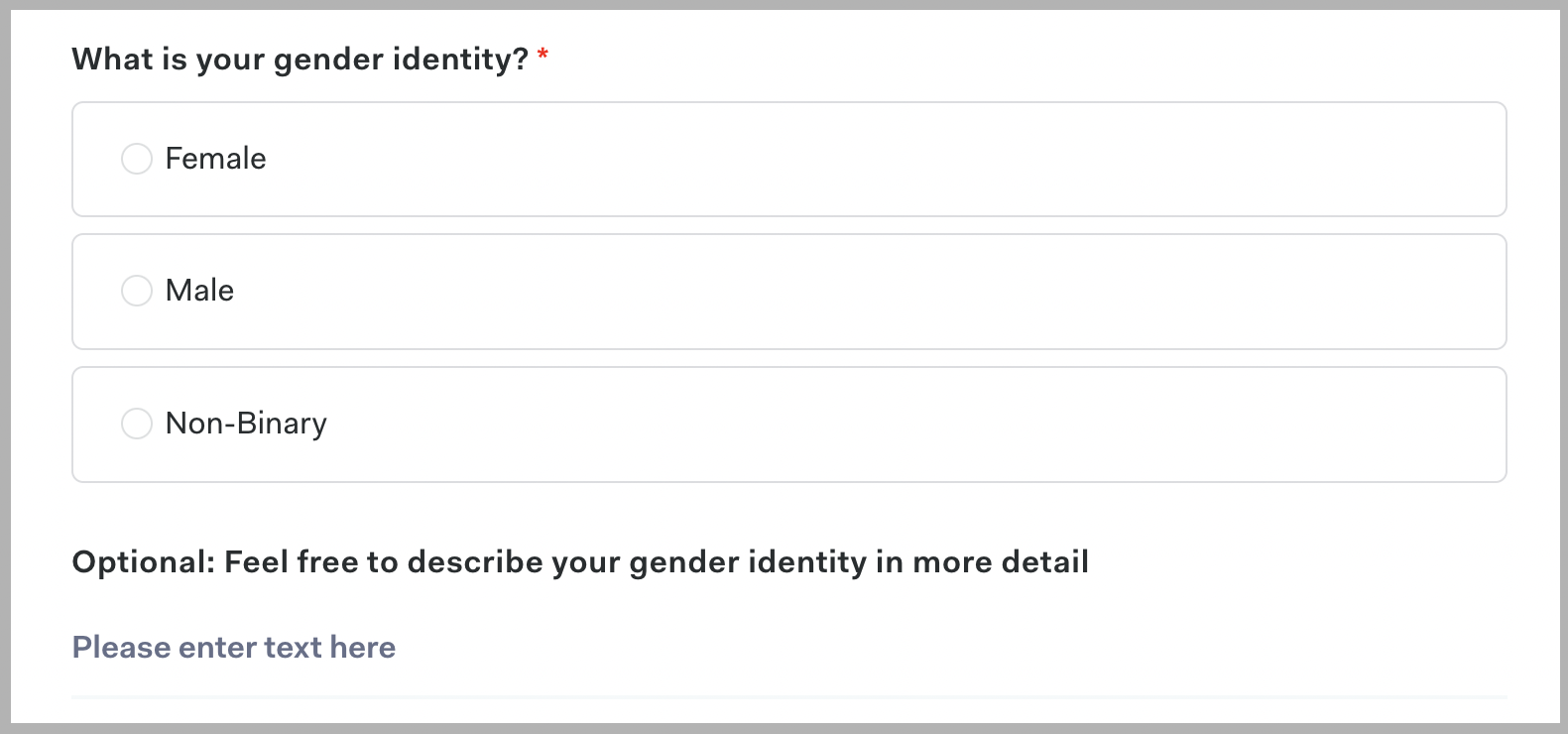Click empty space inside the Male option card
The width and height of the screenshot is (1568, 734).
793,291
